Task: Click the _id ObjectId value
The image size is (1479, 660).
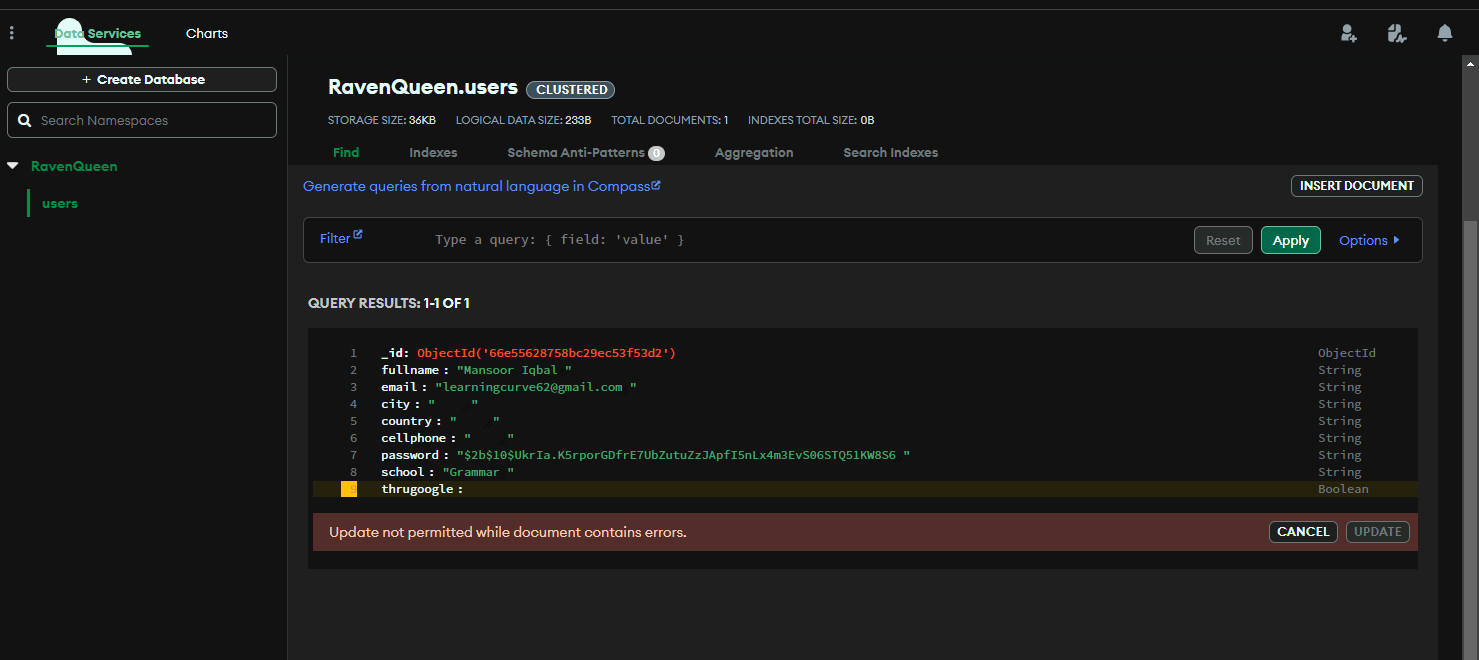Action: (547, 353)
